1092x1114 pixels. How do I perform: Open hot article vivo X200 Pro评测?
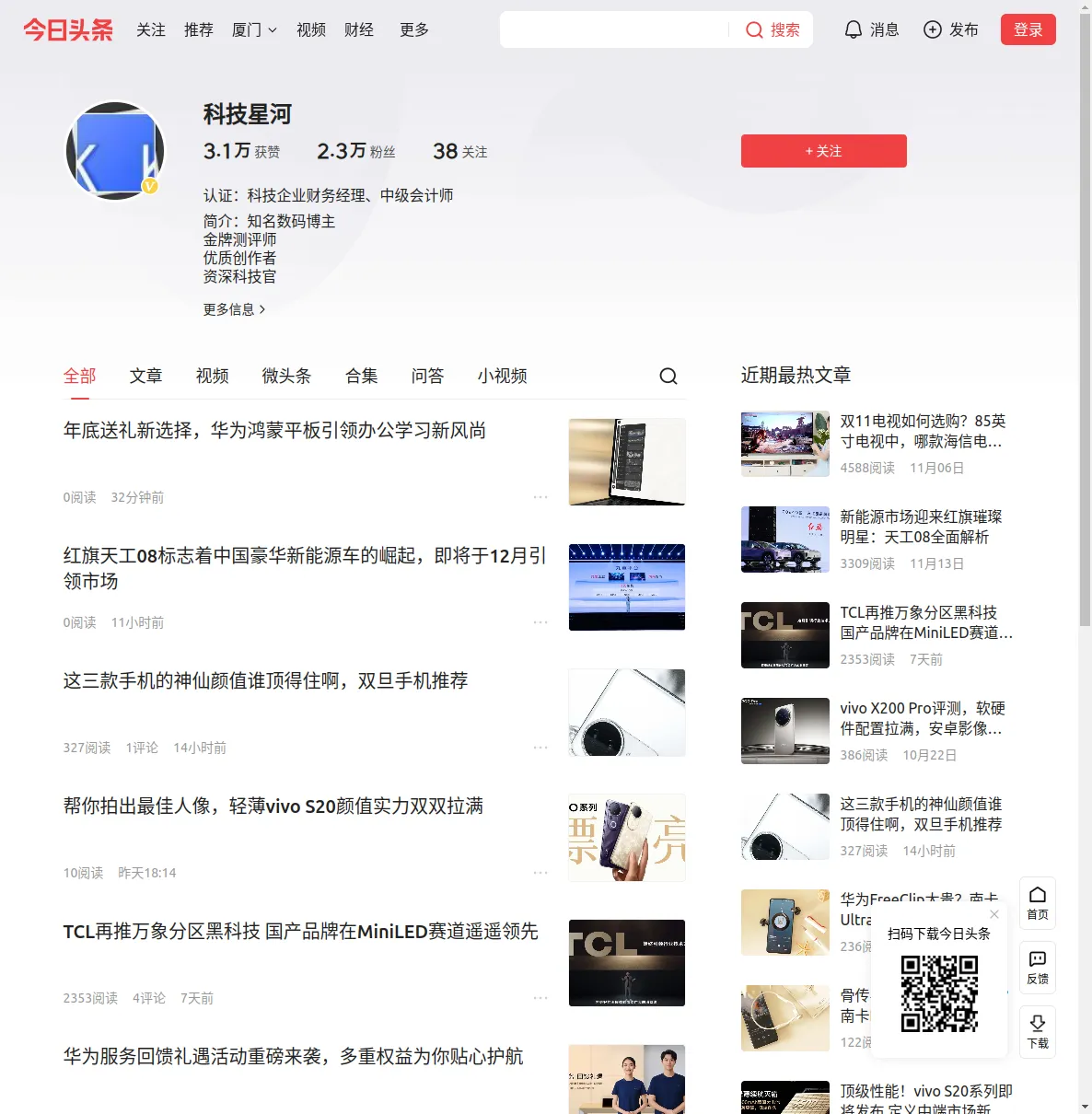(923, 718)
